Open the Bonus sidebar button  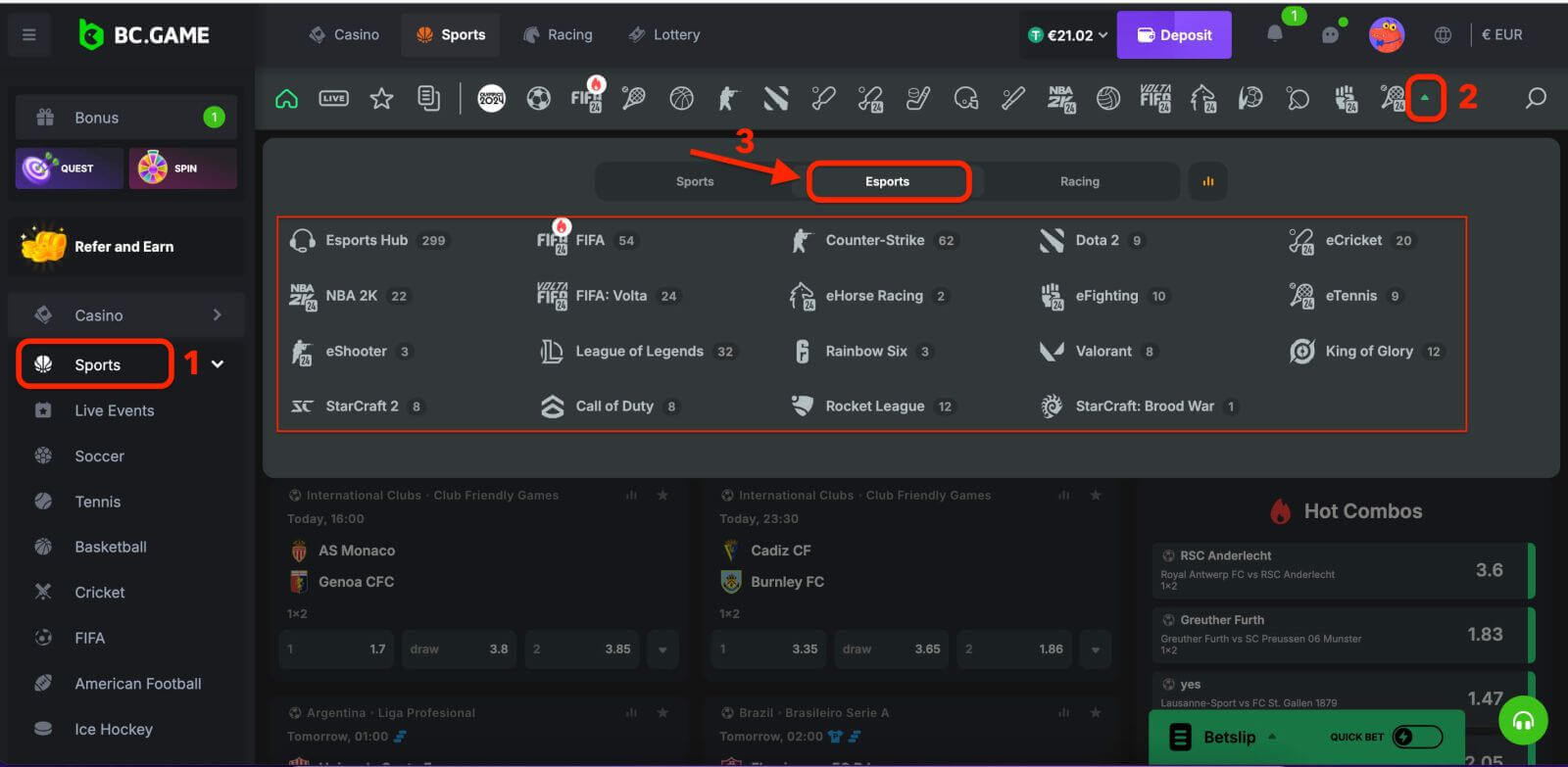pyautogui.click(x=126, y=118)
